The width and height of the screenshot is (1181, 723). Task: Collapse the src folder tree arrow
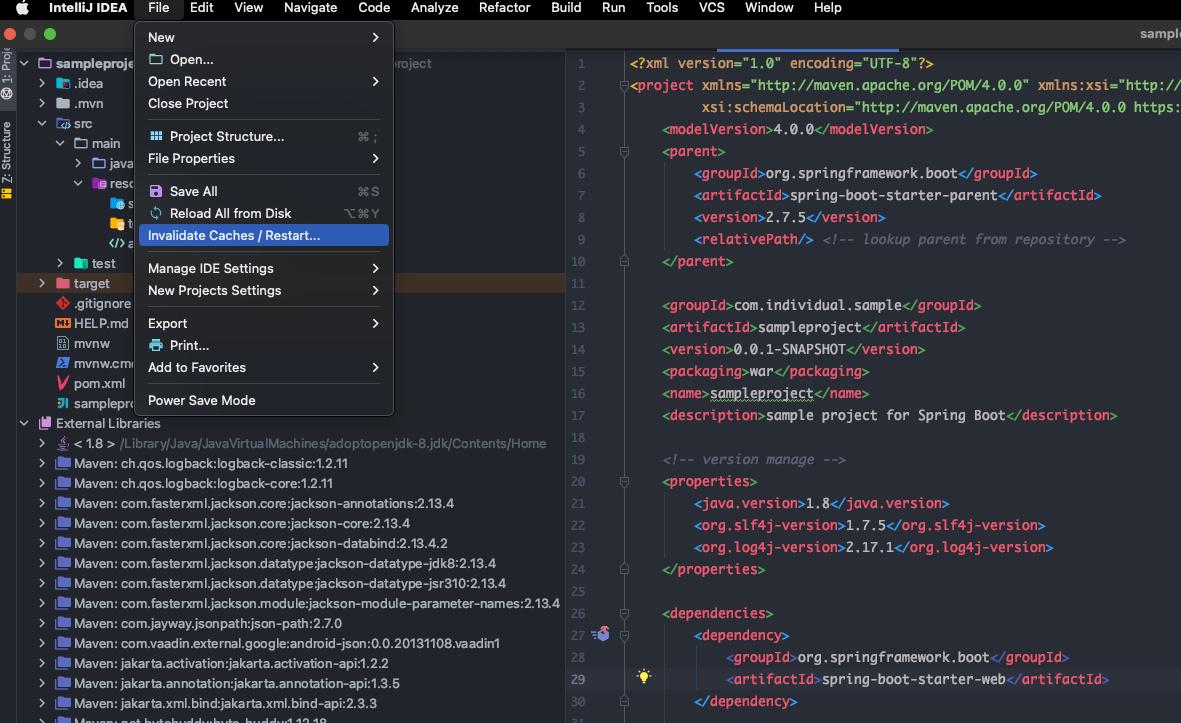point(42,124)
